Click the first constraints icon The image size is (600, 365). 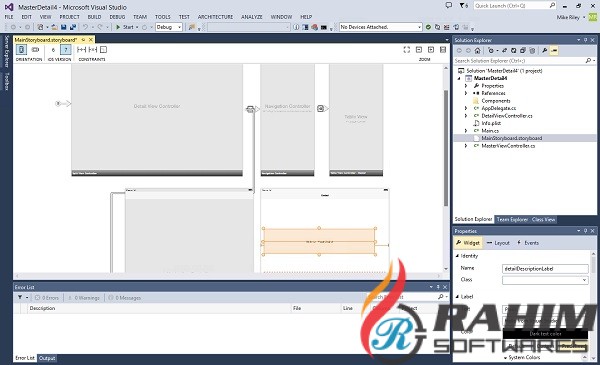point(81,49)
